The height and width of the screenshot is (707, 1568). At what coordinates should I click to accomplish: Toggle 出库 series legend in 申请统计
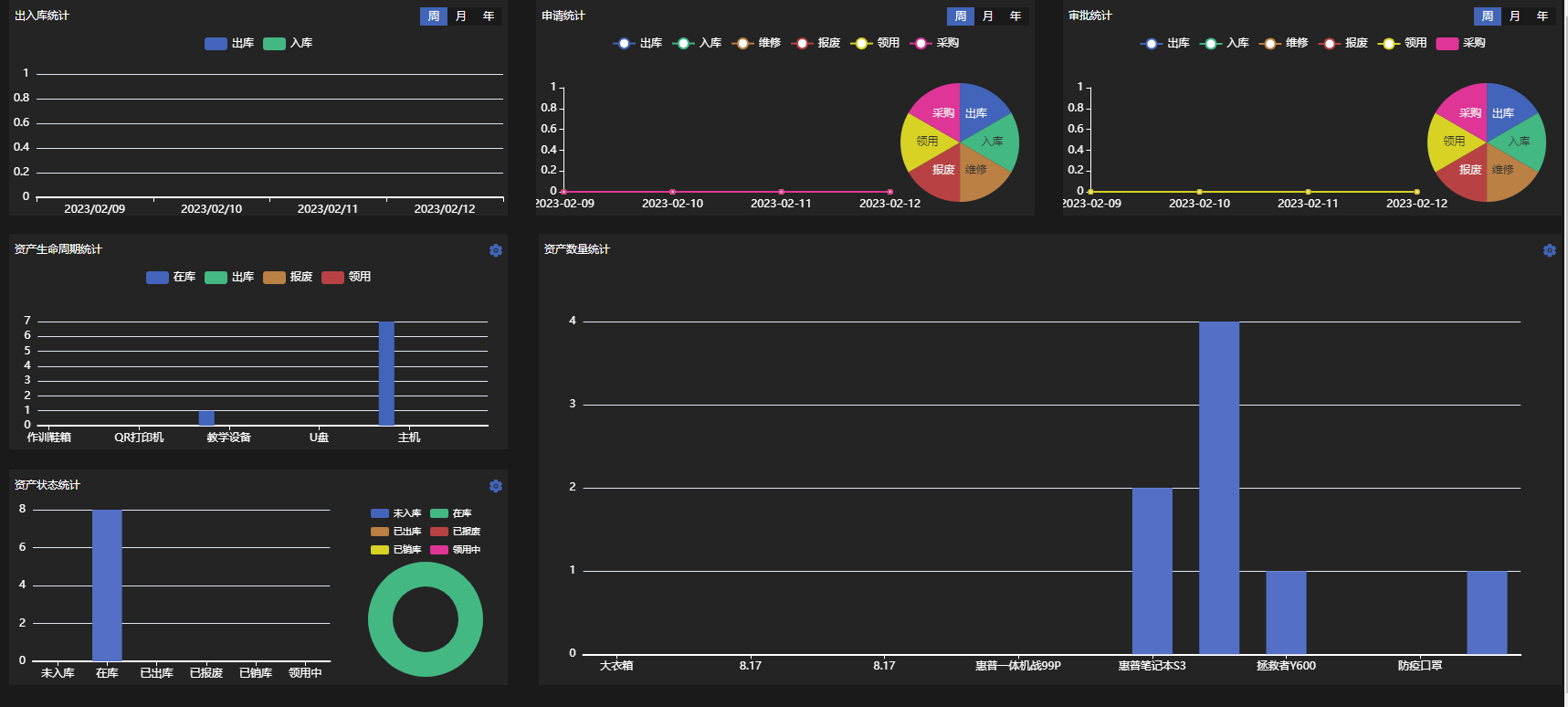click(x=637, y=43)
